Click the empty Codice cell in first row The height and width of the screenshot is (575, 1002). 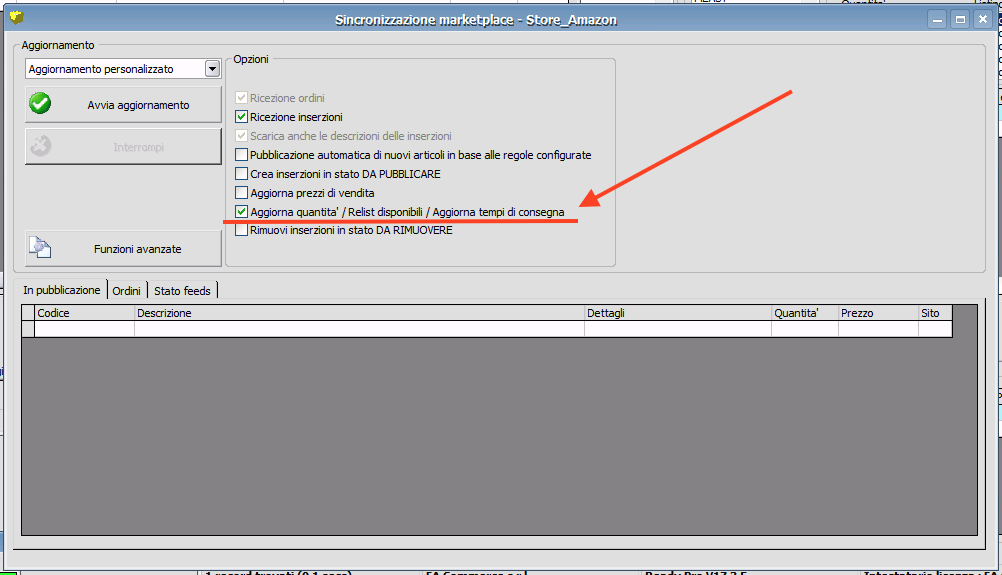84,329
